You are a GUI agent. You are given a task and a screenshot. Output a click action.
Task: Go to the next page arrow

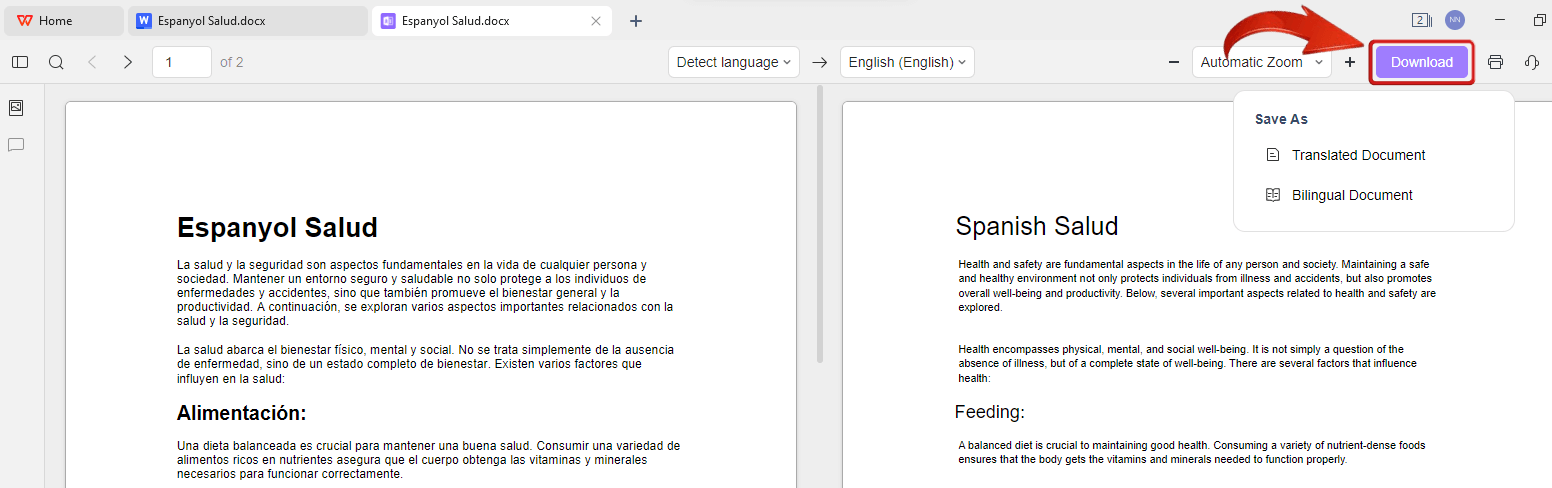click(x=127, y=62)
